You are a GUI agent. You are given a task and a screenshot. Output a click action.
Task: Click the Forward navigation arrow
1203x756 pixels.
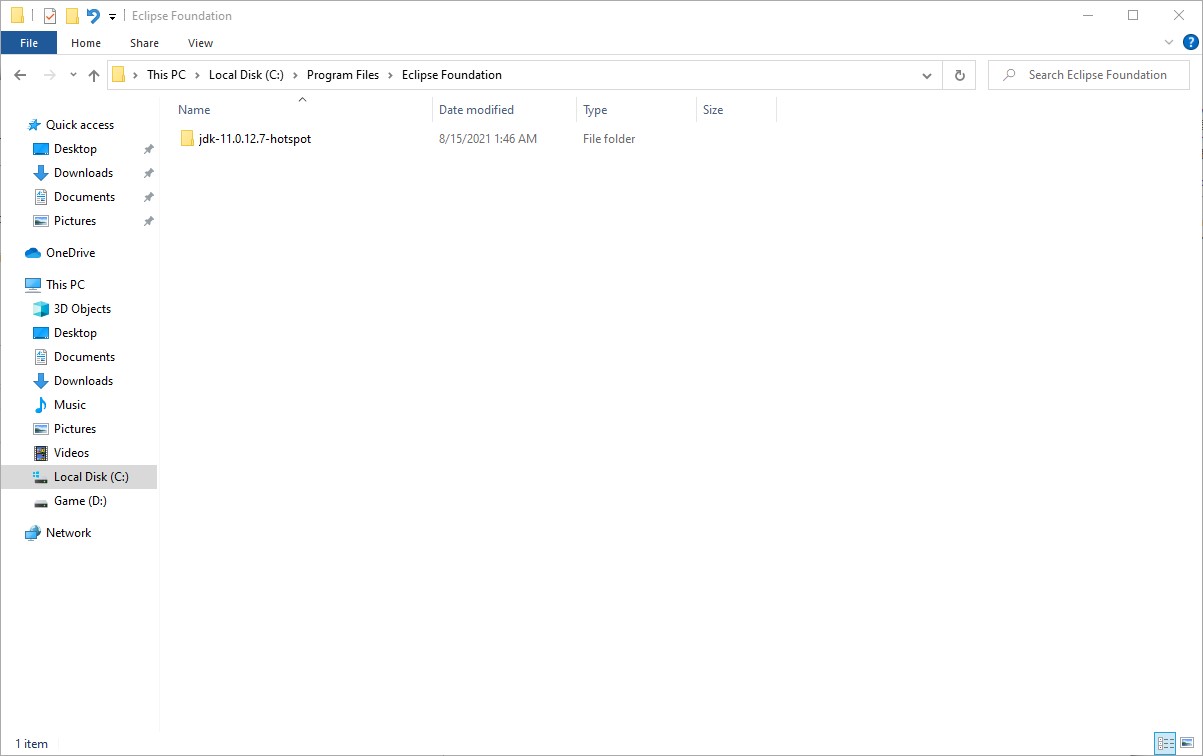point(49,75)
